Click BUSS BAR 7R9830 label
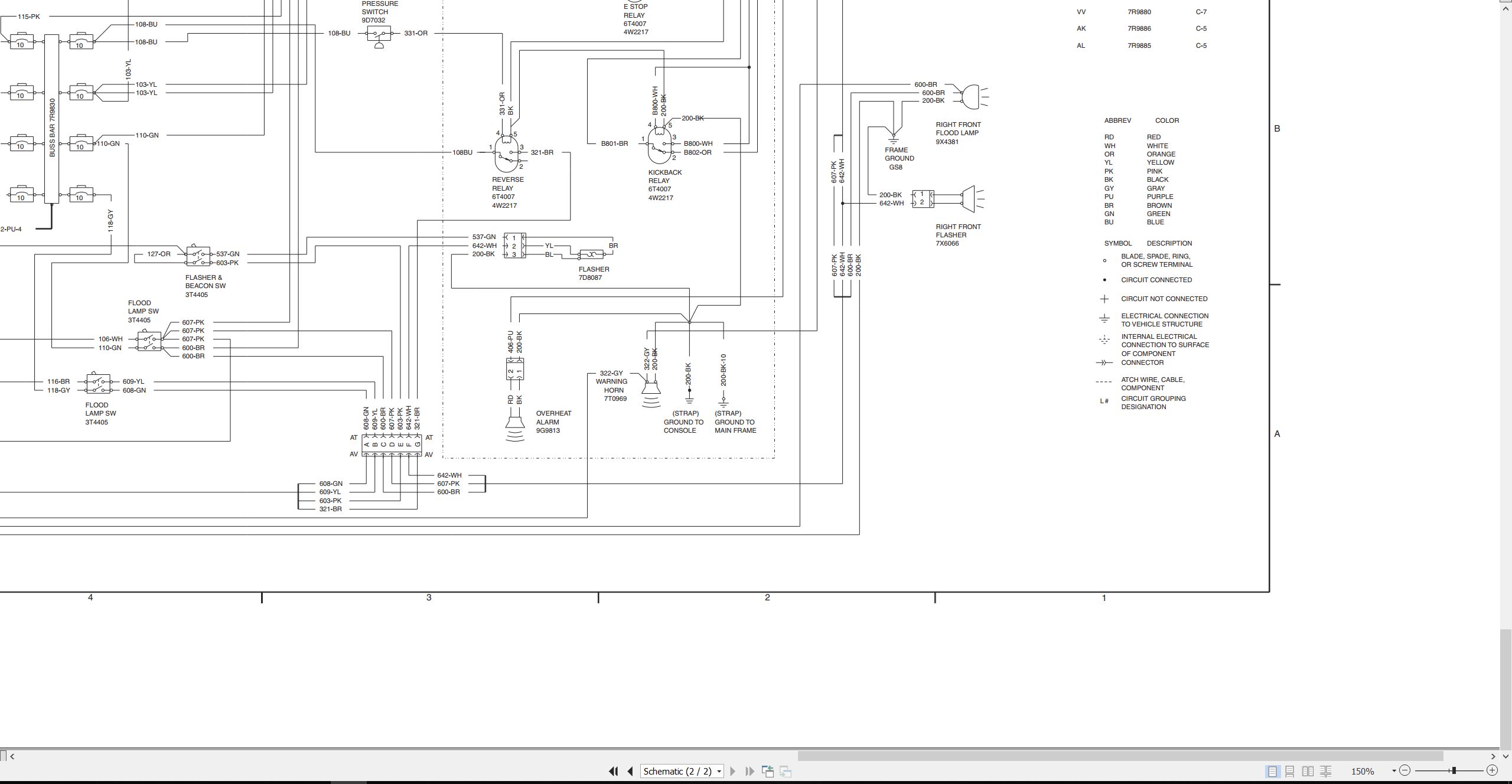 [52, 128]
